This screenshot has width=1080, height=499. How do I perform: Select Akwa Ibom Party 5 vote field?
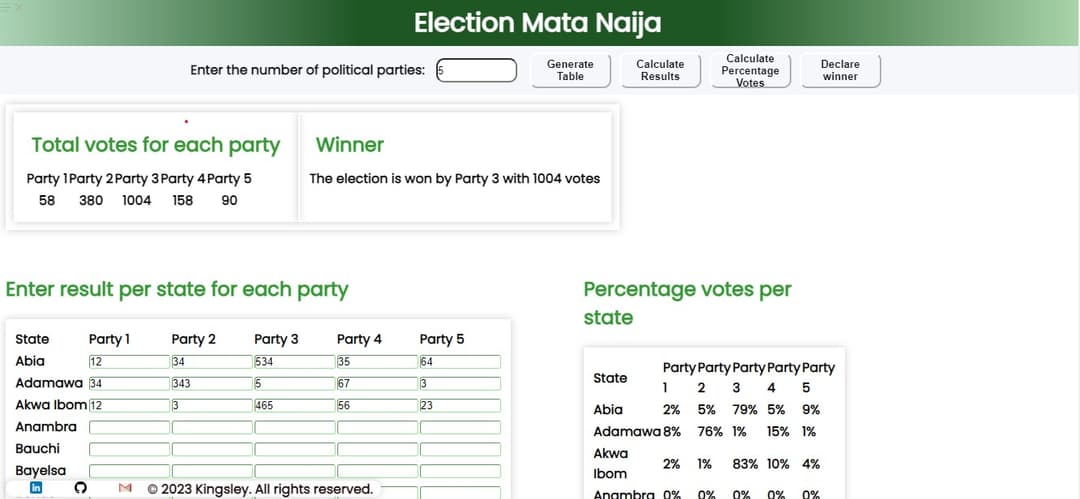point(460,406)
